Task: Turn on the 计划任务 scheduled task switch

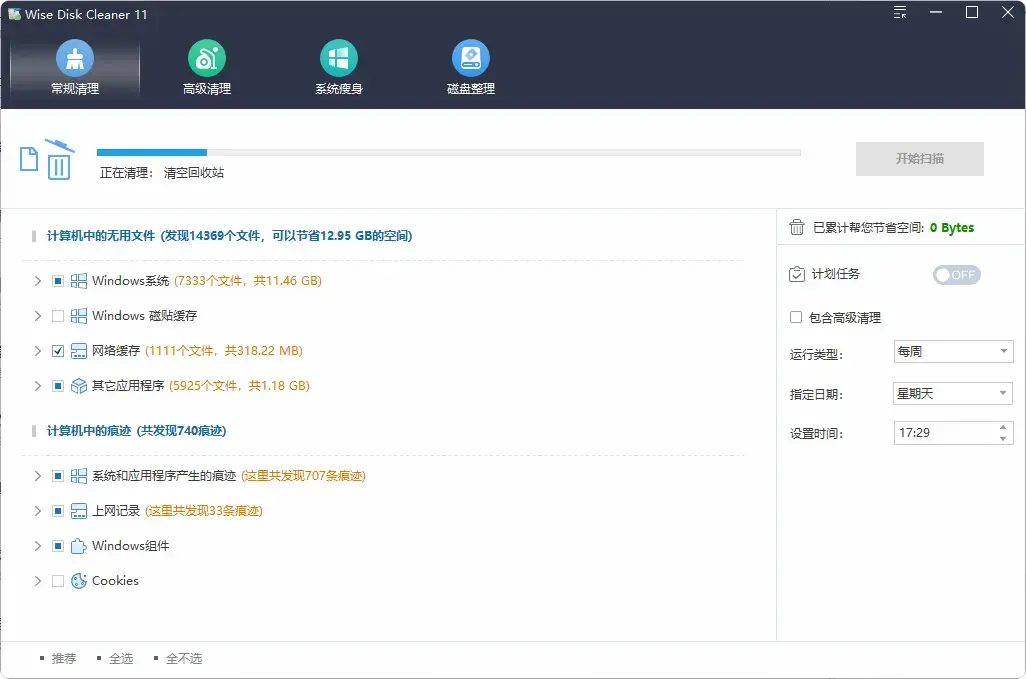Action: [956, 274]
